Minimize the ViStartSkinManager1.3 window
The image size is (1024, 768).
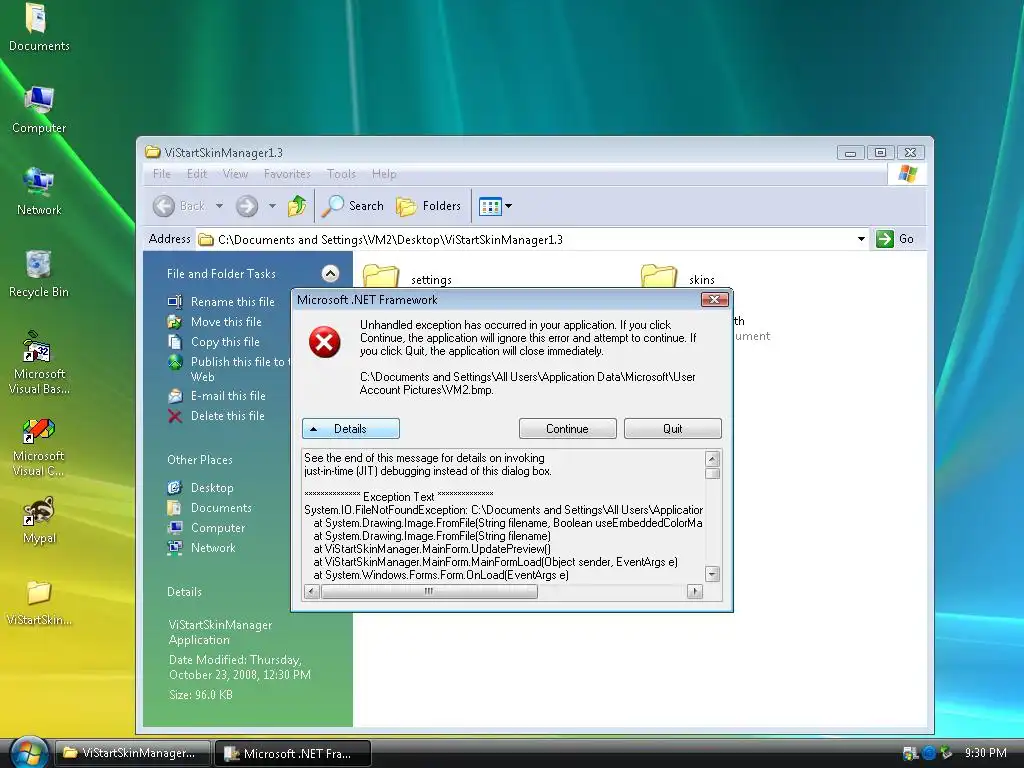pyautogui.click(x=850, y=153)
